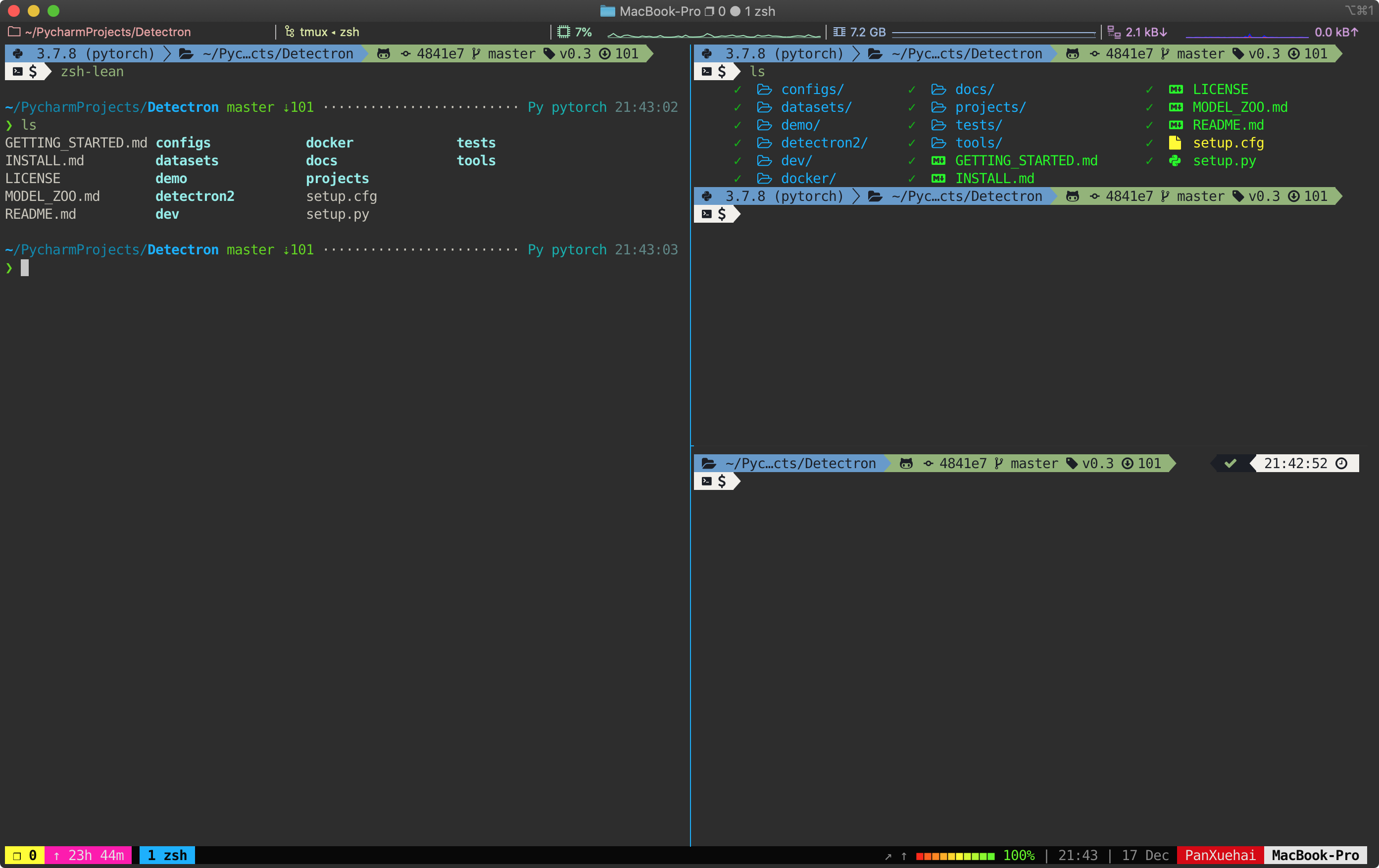Image resolution: width=1379 pixels, height=868 pixels.
Task: Click the Python icon in the left pane prompt
Action: point(18,54)
